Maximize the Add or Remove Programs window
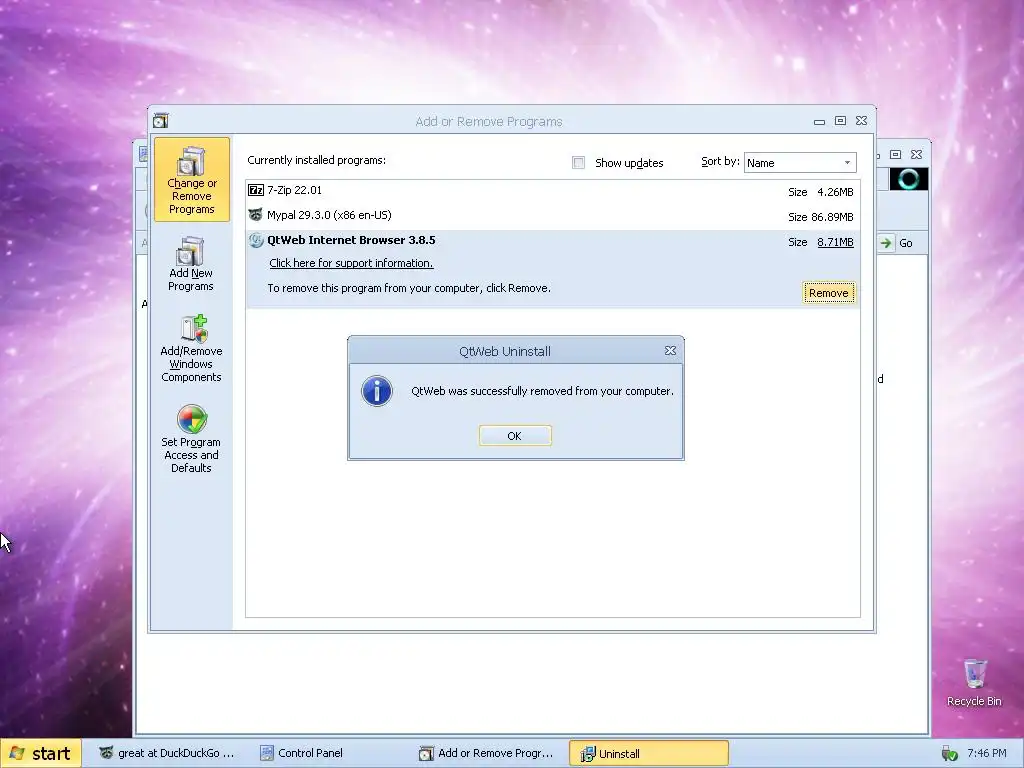Viewport: 1024px width, 768px height. (840, 121)
